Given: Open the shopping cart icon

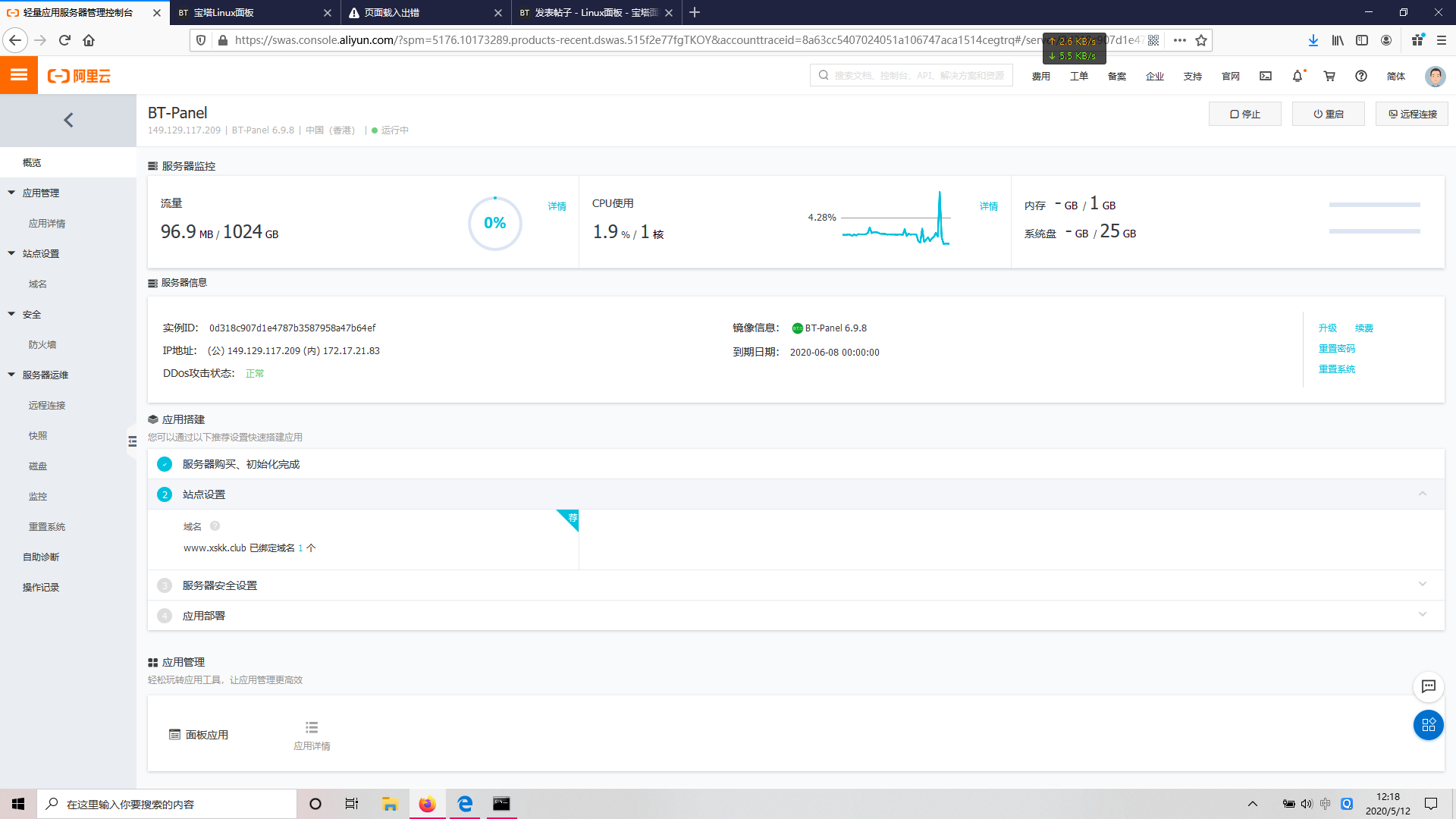Looking at the screenshot, I should [1329, 76].
